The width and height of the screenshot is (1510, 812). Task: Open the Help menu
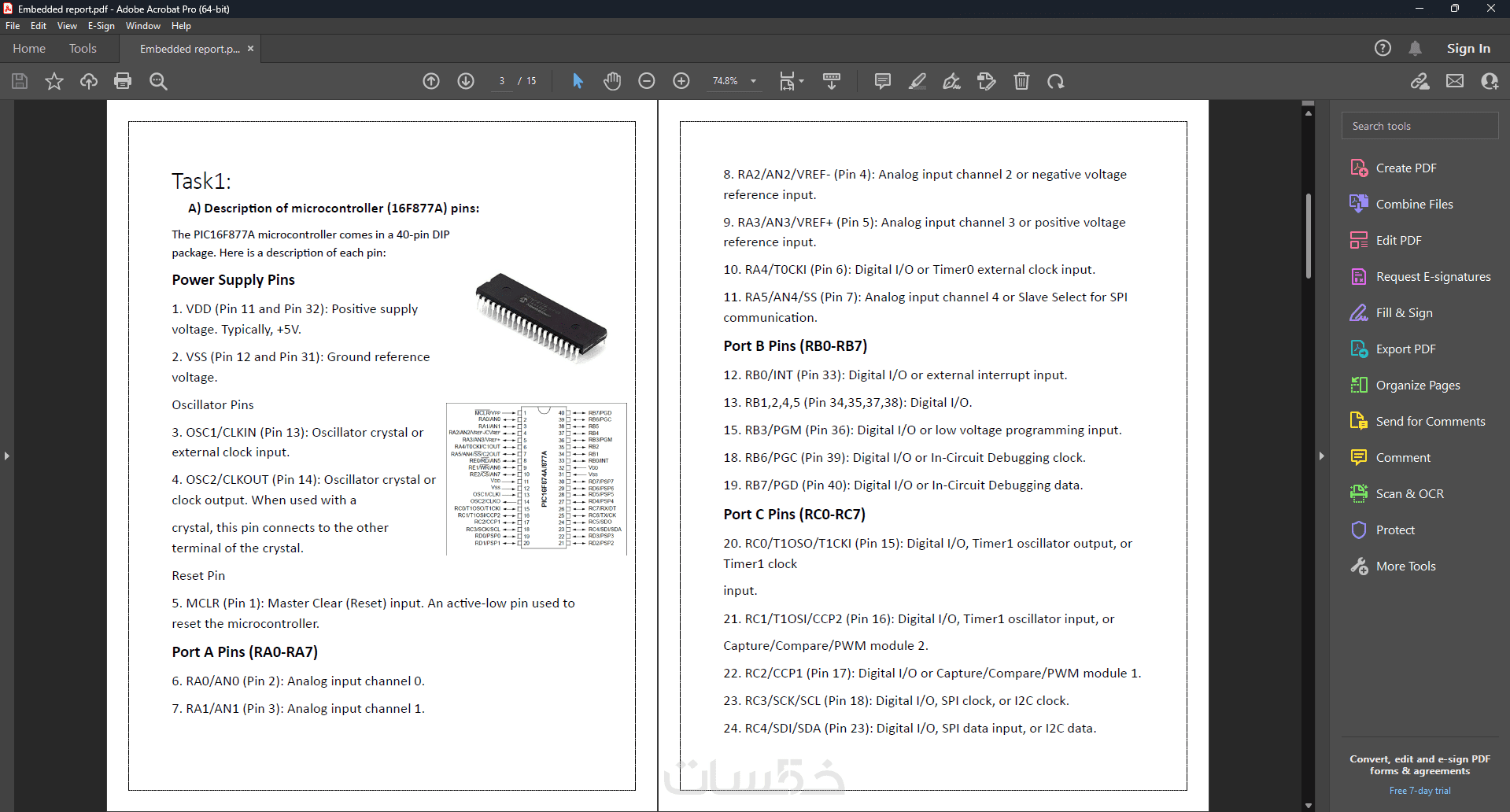181,26
